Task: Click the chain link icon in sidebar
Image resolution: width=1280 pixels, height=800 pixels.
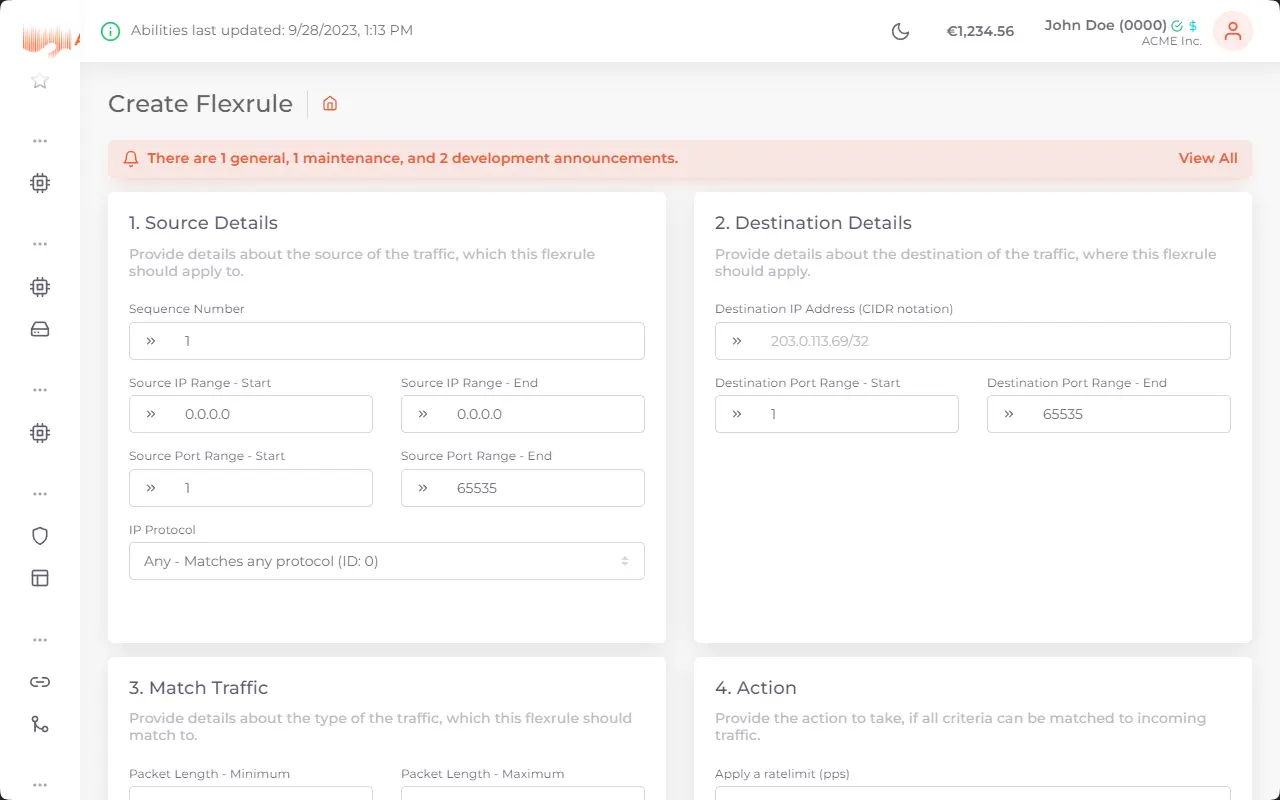Action: pyautogui.click(x=40, y=682)
